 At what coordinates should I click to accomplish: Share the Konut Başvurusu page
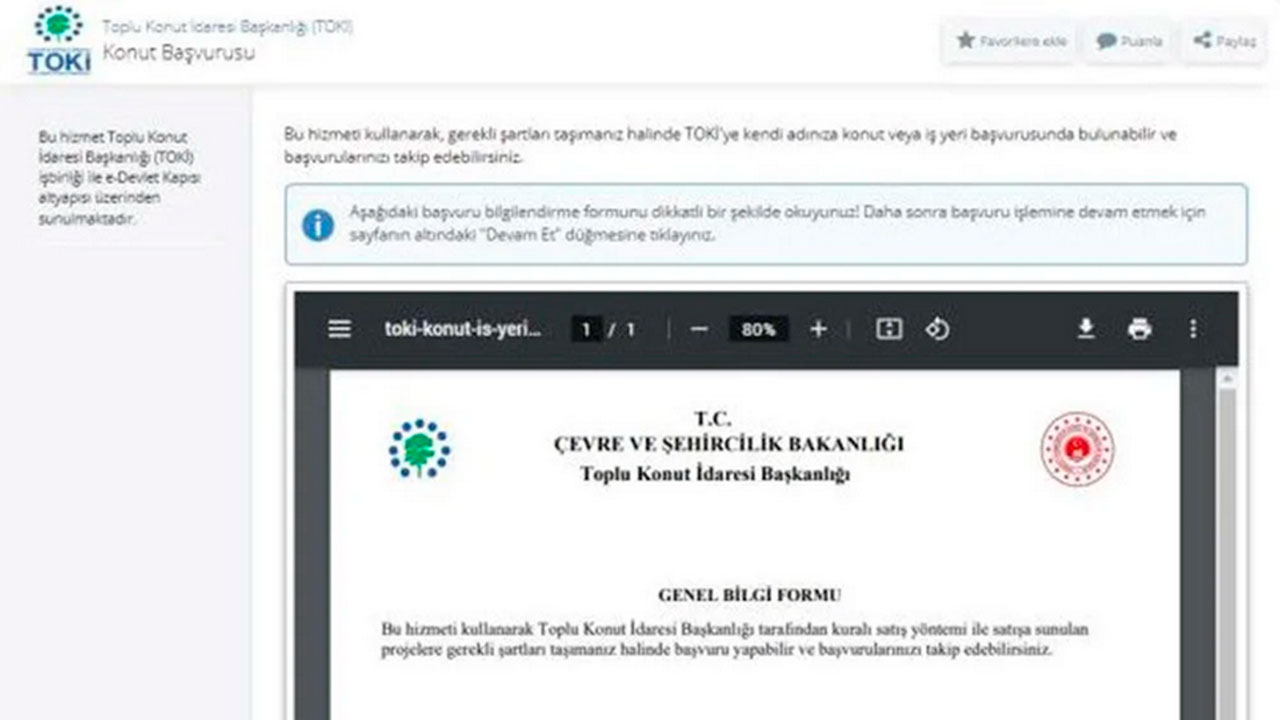tap(1223, 41)
